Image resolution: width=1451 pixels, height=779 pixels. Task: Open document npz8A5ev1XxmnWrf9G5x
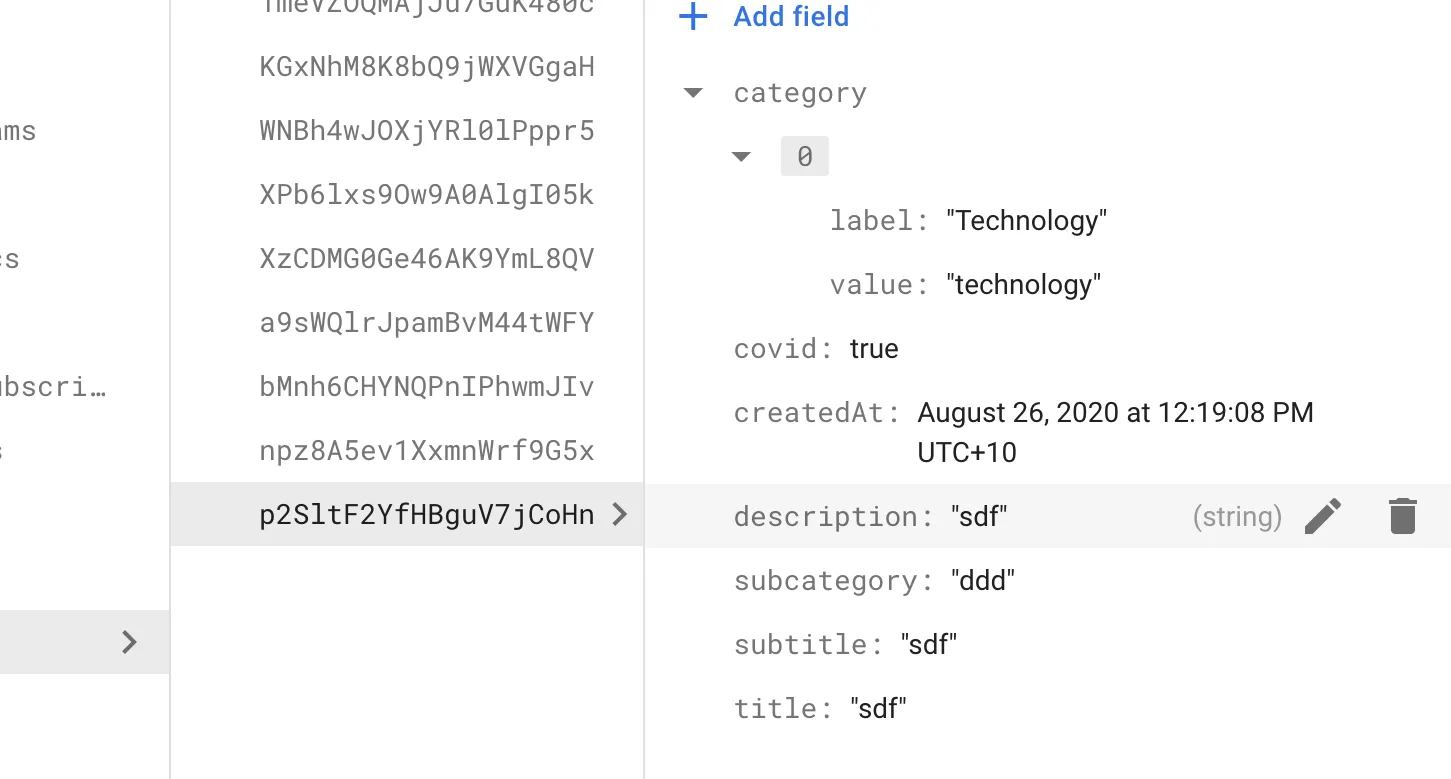tap(427, 451)
